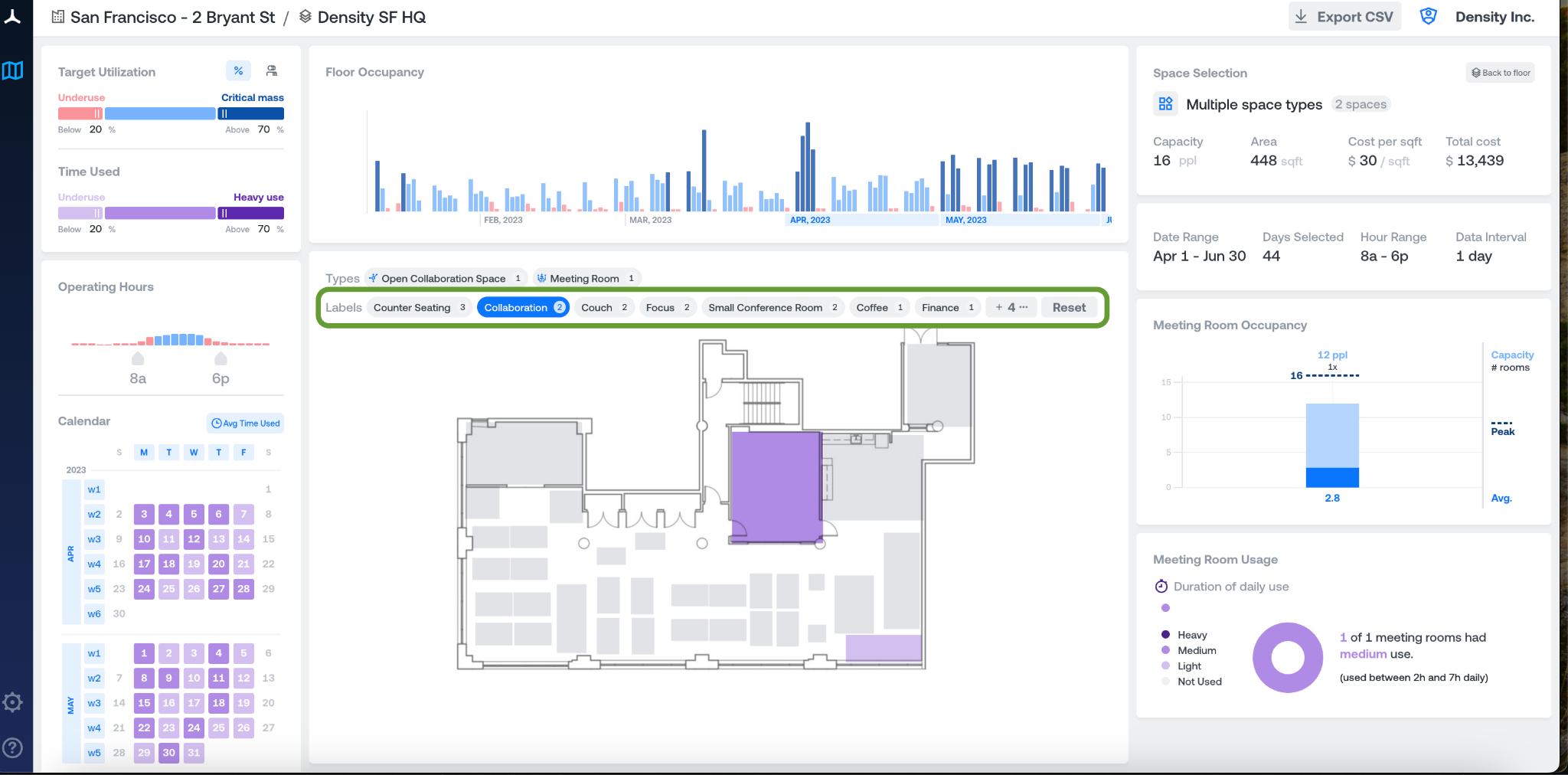Adjust Time Used heavy use slider handle
This screenshot has height=775, width=1568.
tap(224, 213)
